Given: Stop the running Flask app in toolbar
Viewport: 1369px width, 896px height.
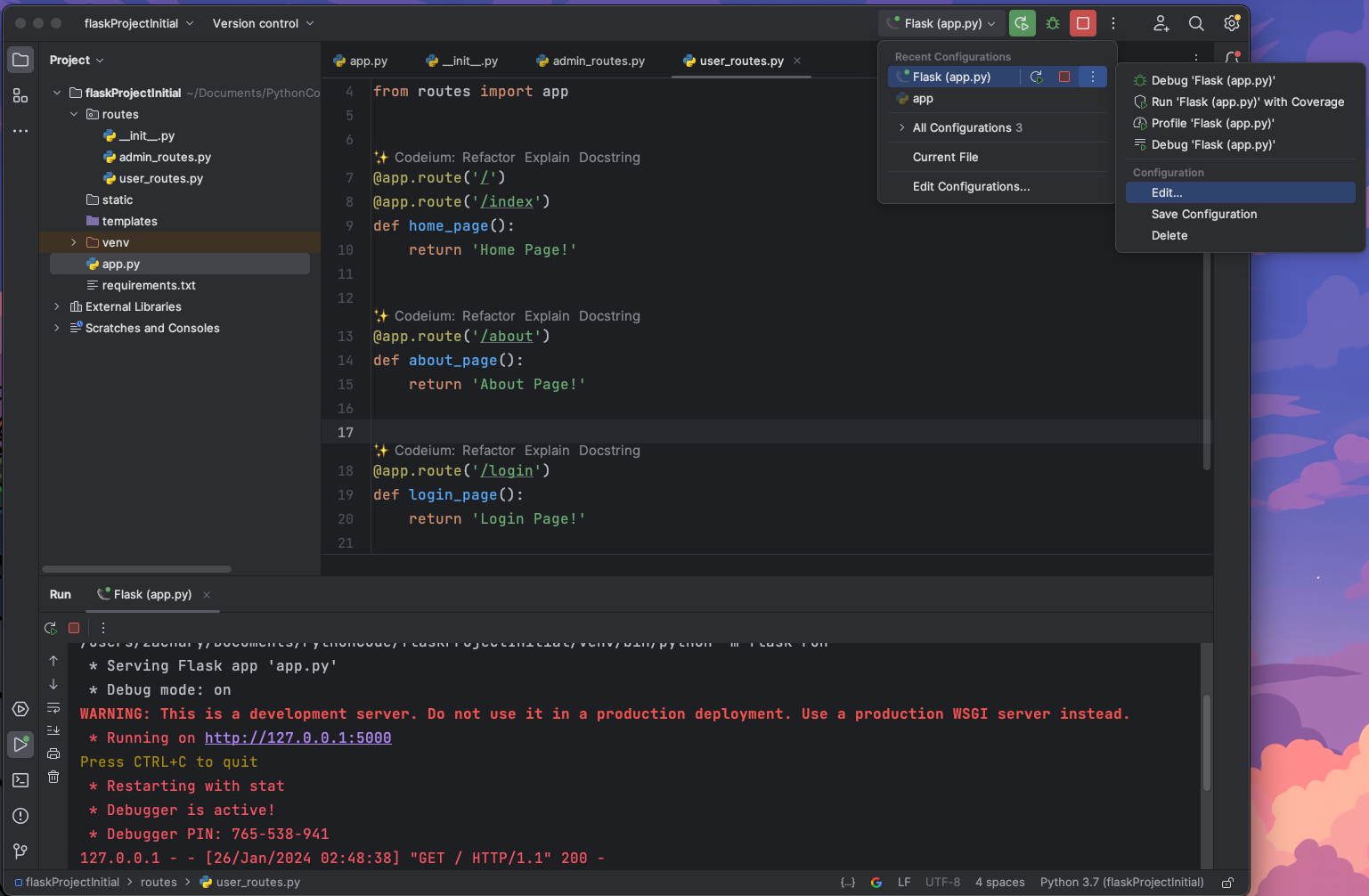Looking at the screenshot, I should click(x=1083, y=23).
